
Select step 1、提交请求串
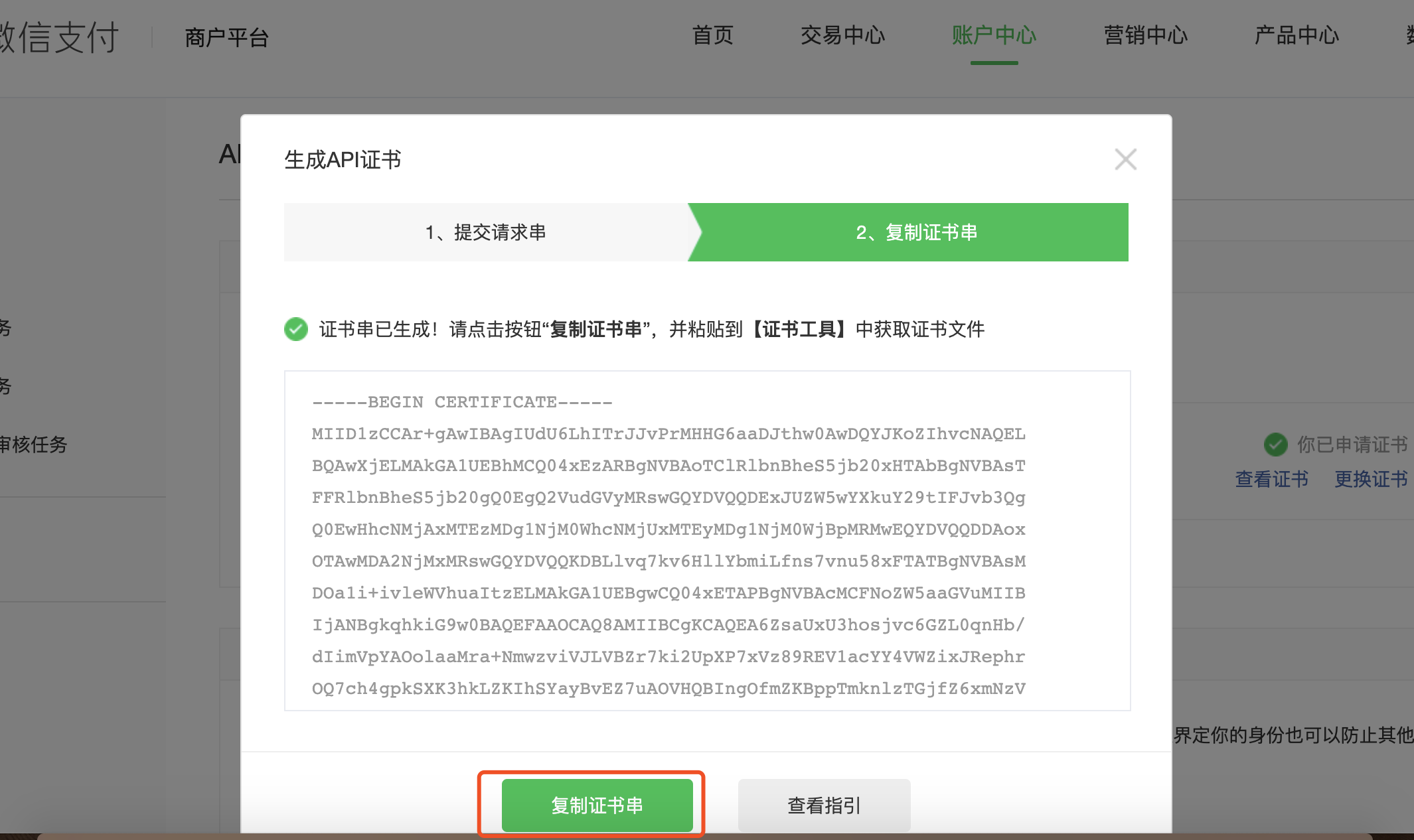point(486,232)
